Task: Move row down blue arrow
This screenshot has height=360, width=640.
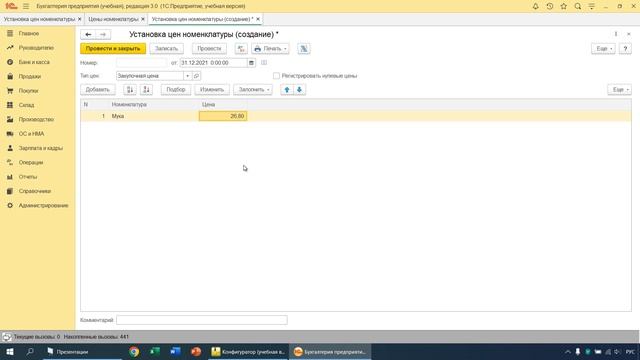Action: pos(299,89)
